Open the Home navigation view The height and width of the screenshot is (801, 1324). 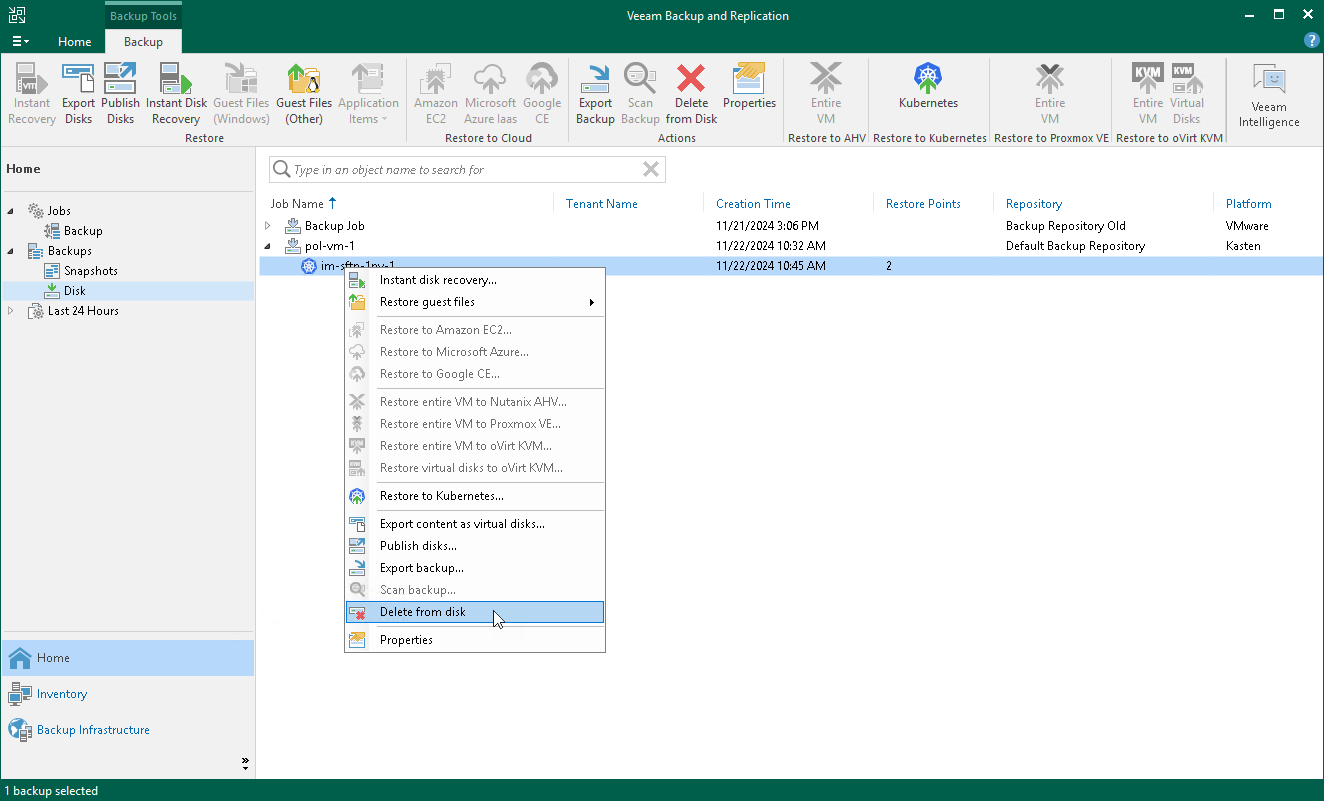127,658
